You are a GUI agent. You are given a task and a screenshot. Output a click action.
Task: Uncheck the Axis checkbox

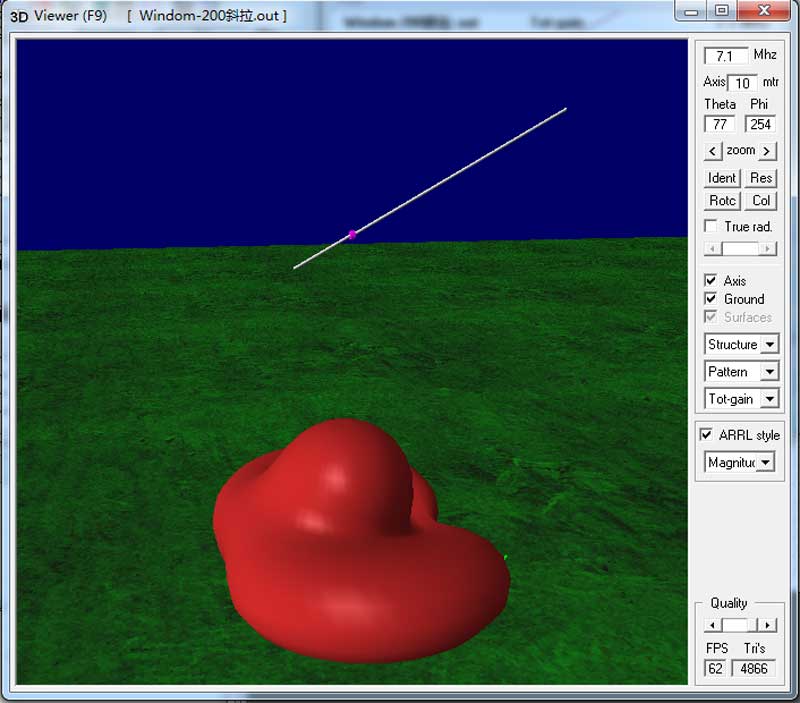click(x=710, y=280)
